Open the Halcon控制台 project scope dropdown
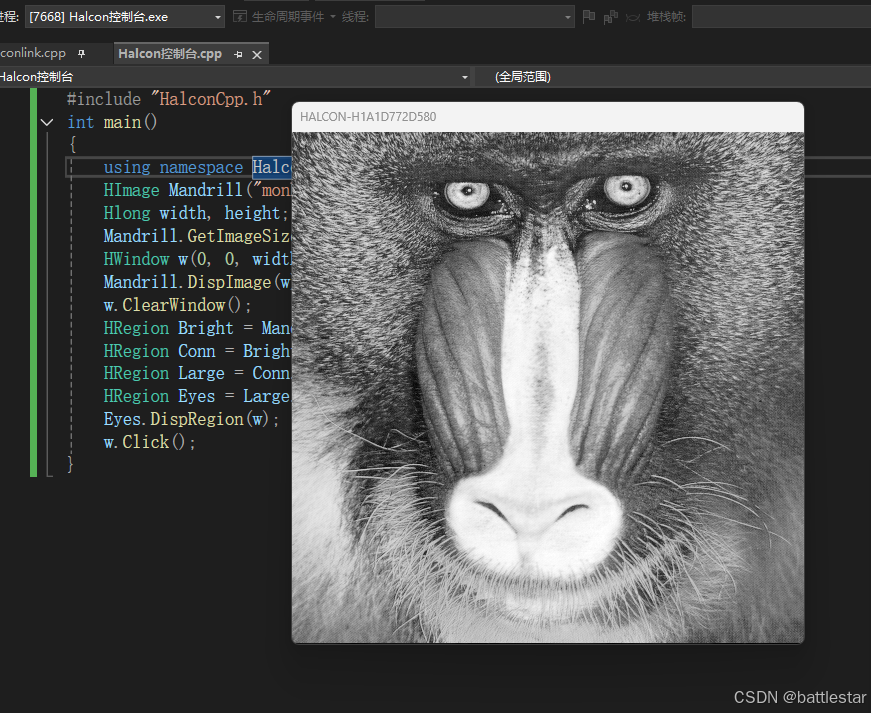871x713 pixels. tap(234, 77)
